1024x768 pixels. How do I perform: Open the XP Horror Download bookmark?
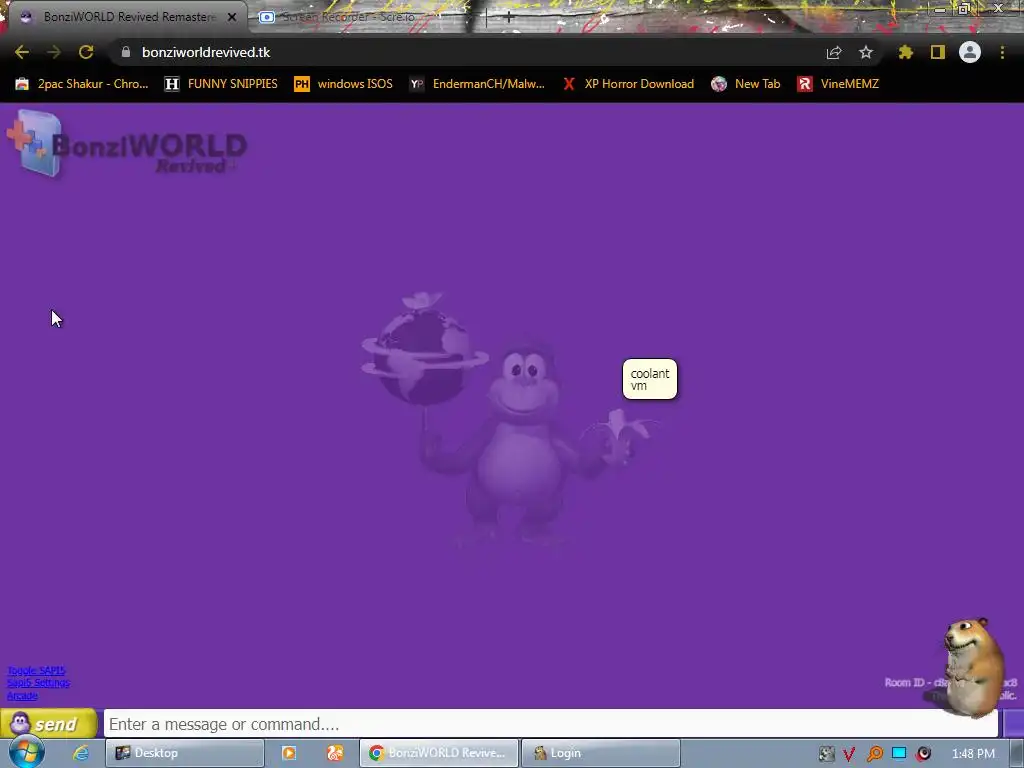pos(628,84)
